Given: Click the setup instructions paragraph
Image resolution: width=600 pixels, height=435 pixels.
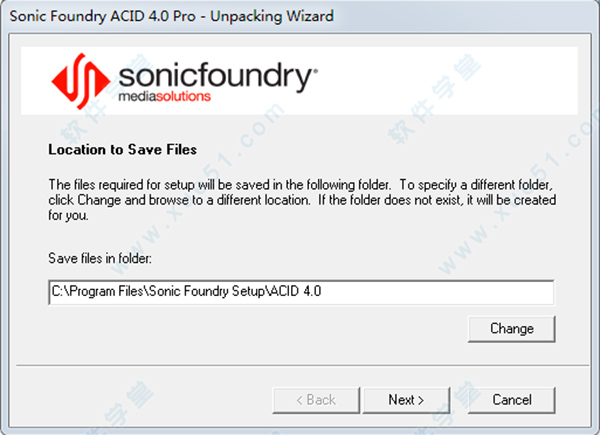Looking at the screenshot, I should click(x=300, y=200).
